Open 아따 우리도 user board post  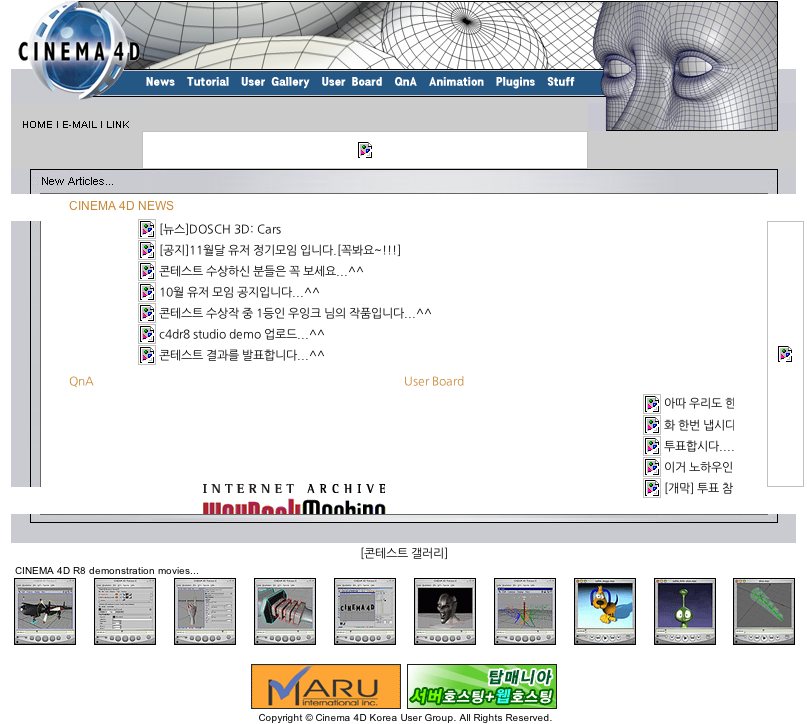(699, 403)
